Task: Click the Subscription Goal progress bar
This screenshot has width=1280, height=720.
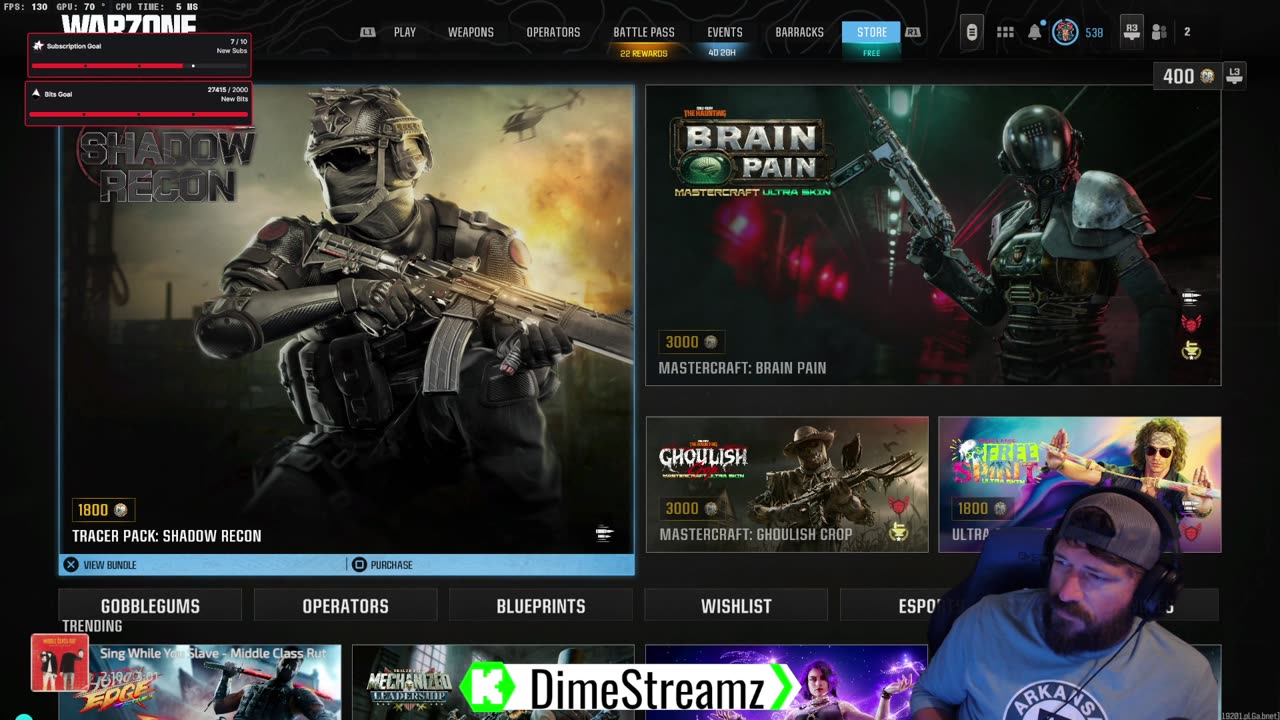Action: (139, 66)
